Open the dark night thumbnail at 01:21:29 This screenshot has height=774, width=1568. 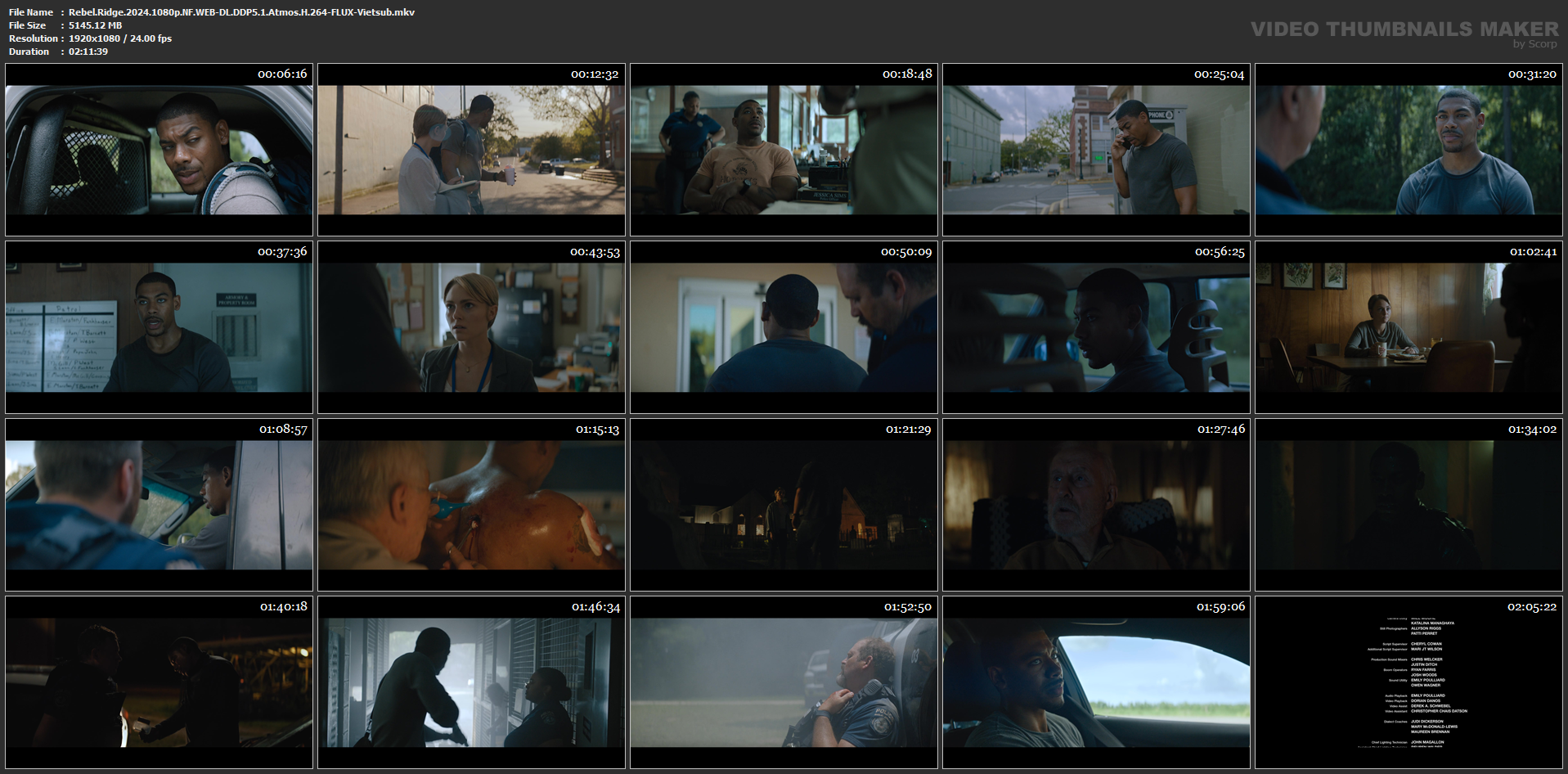pos(784,505)
